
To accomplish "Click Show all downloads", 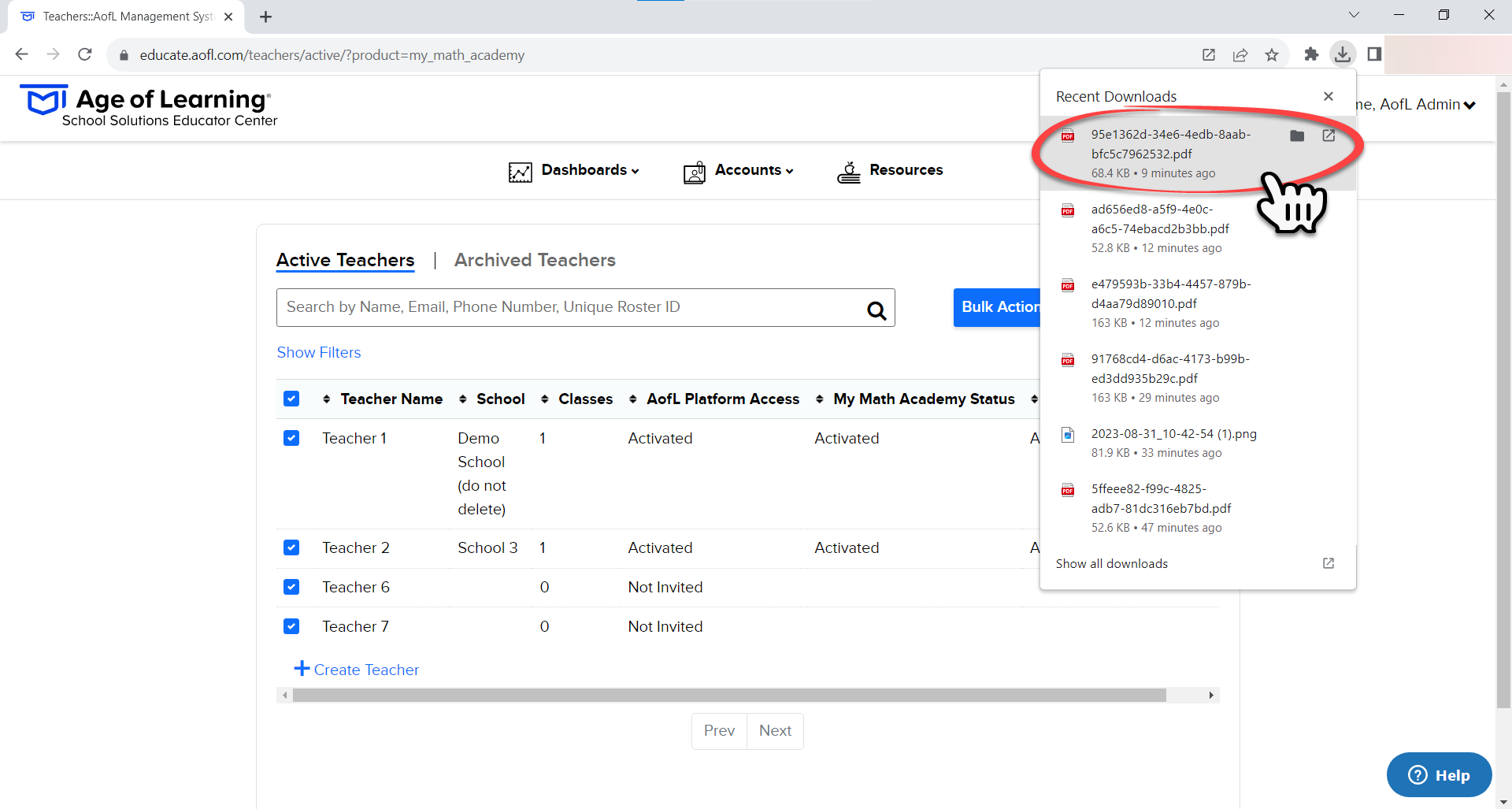I will tap(1112, 564).
